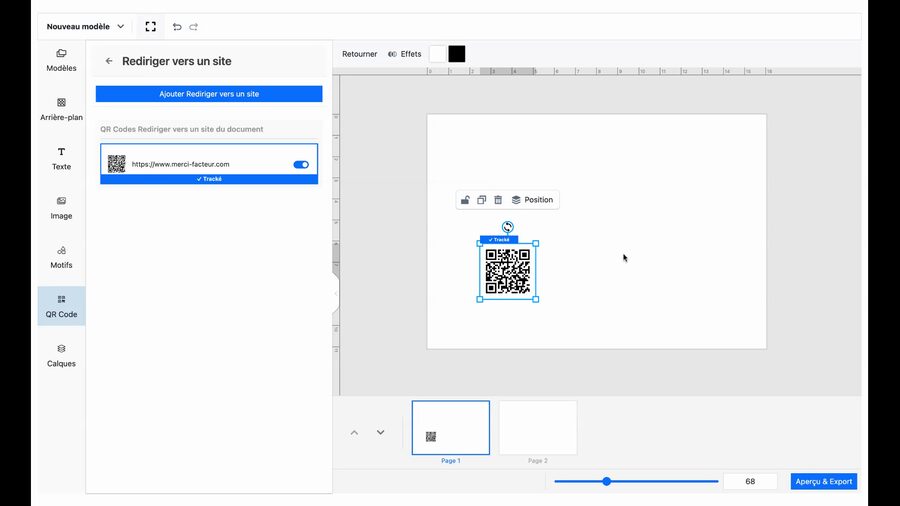Click the Aperçu & Export button
900x506 pixels.
824,481
